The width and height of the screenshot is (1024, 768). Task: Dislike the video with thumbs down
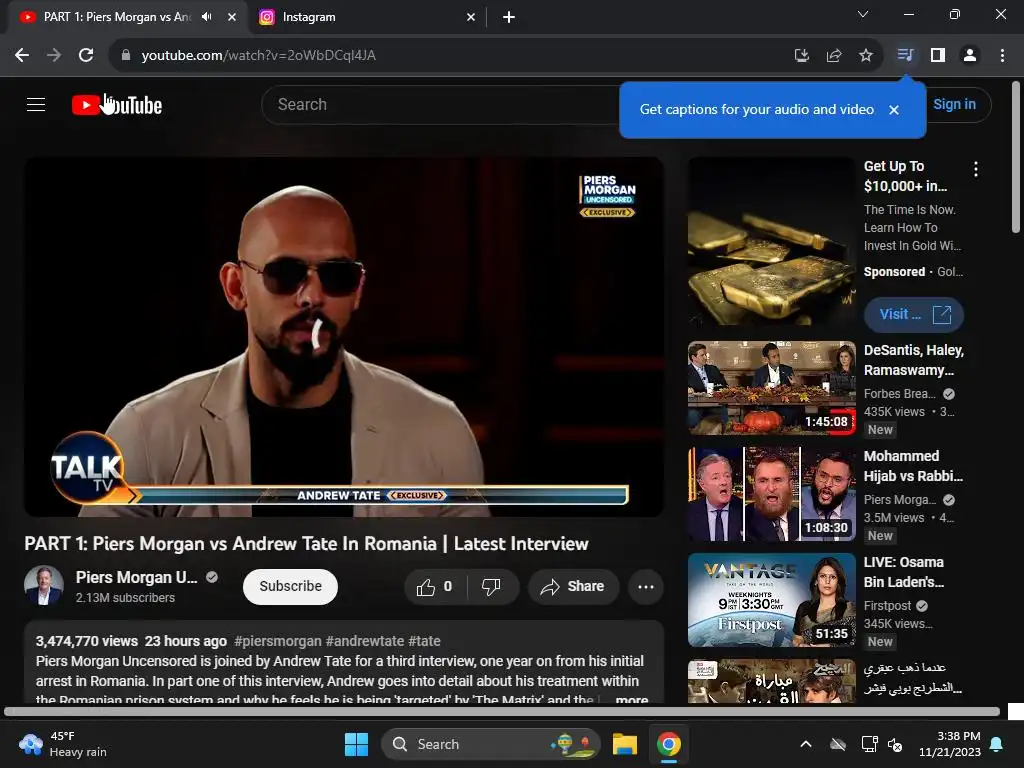(x=491, y=586)
